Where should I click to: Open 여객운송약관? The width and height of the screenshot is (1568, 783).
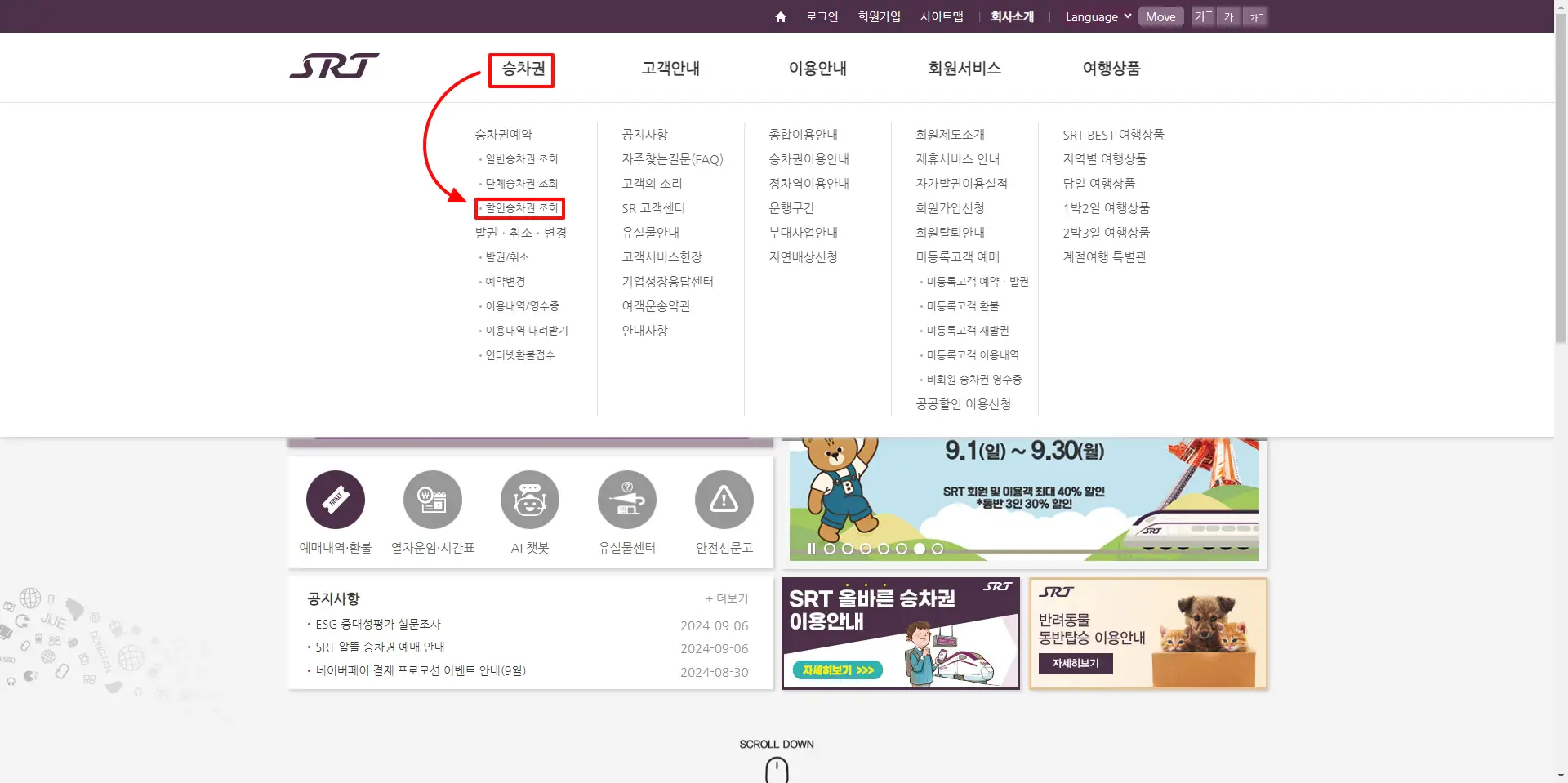[656, 306]
